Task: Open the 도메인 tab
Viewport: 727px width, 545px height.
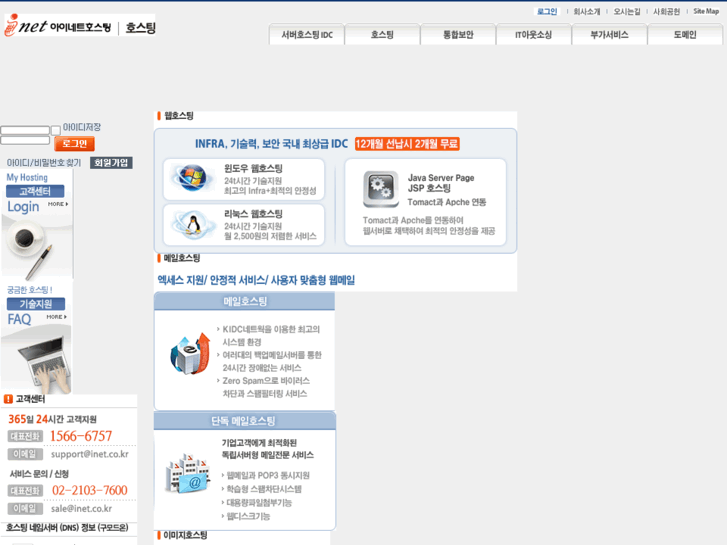Action: [685, 35]
